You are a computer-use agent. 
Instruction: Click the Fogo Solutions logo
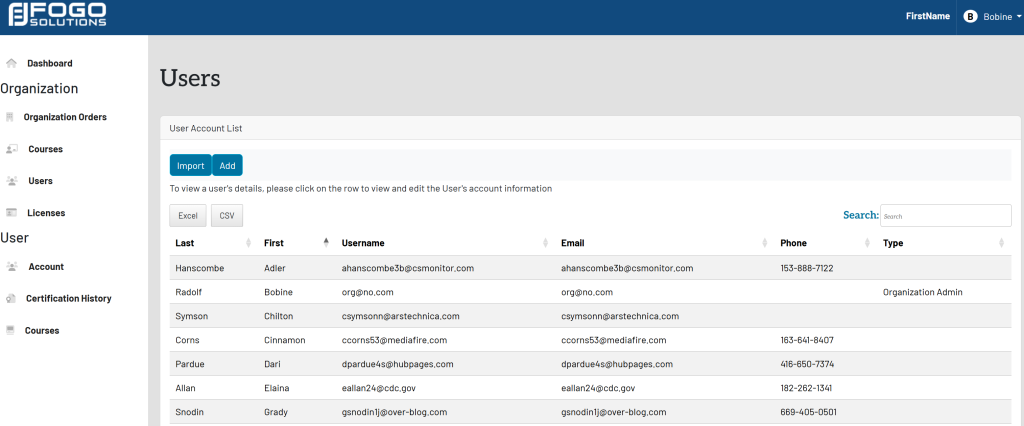coord(57,16)
